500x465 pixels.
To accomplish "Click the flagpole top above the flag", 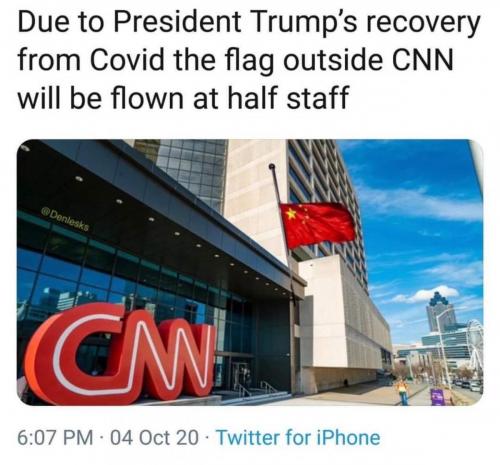I will (272, 166).
